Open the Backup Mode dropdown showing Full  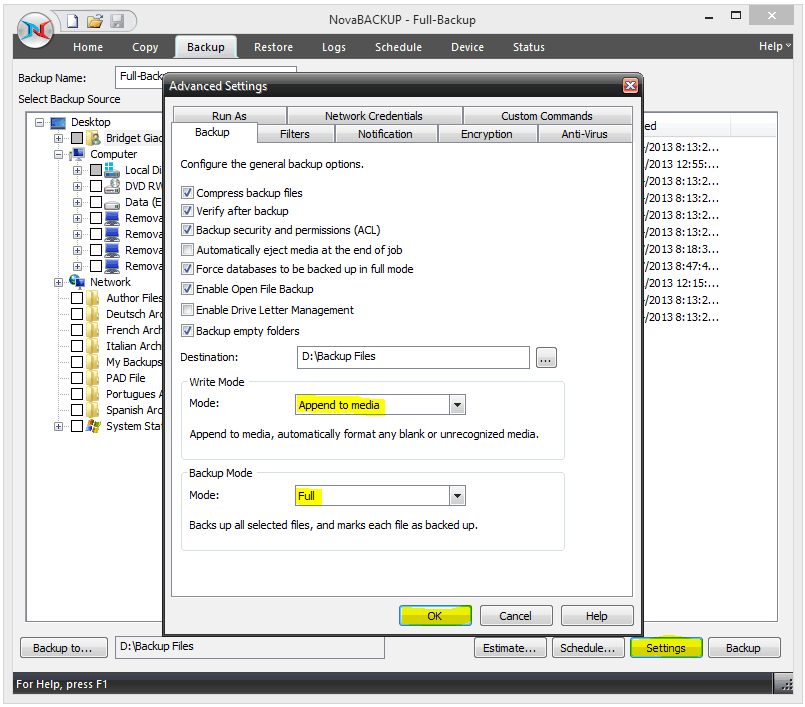point(457,496)
